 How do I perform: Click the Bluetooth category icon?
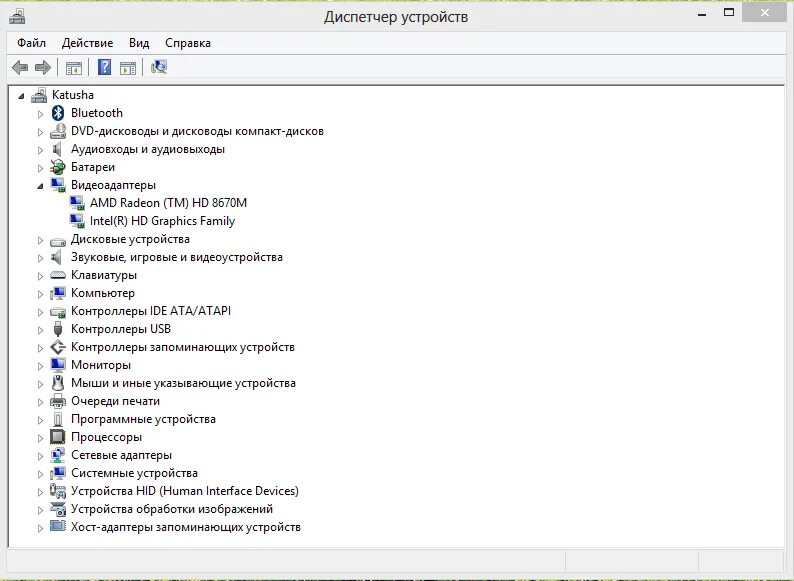tap(58, 113)
